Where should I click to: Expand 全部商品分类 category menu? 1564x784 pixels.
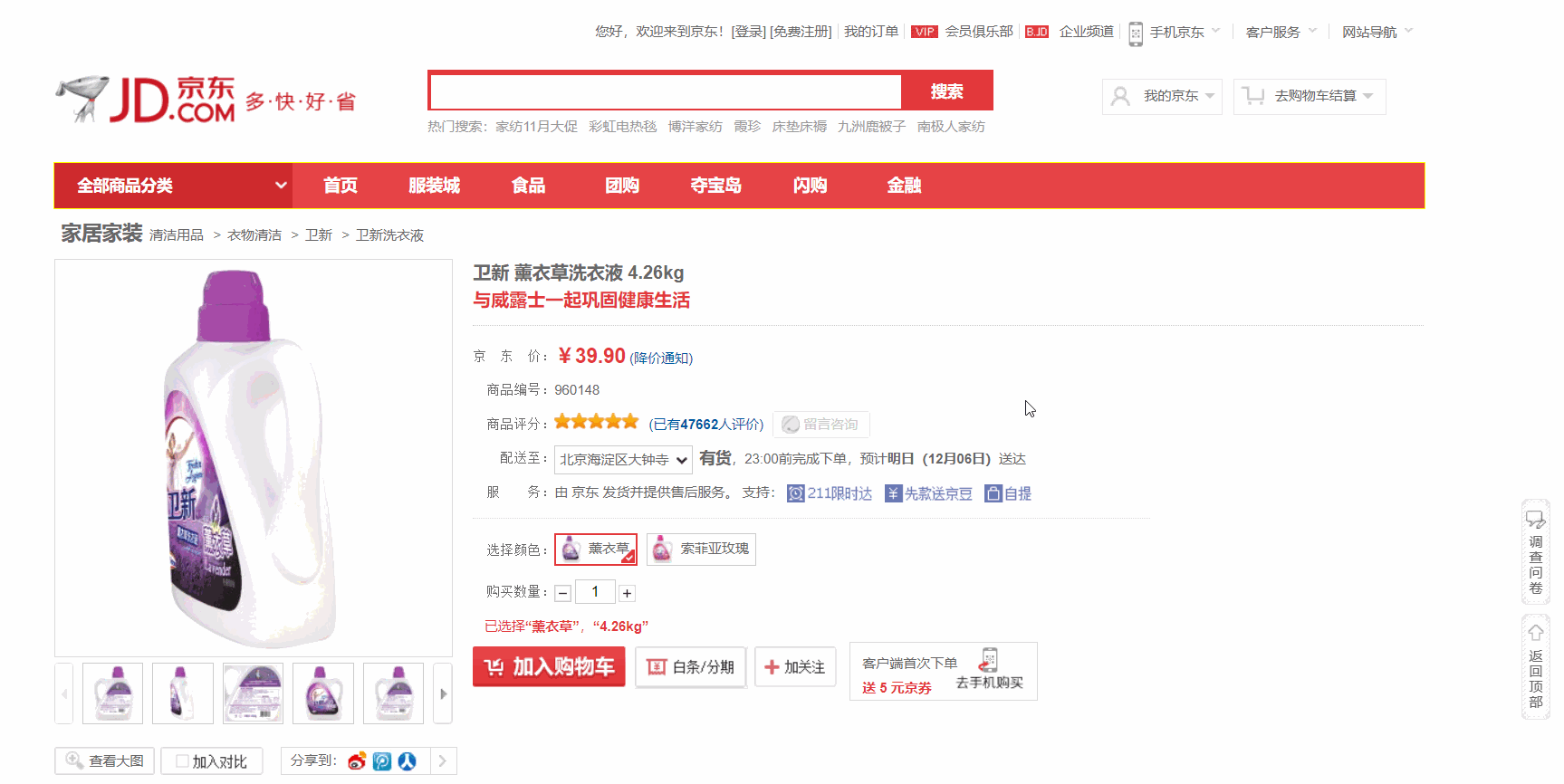pyautogui.click(x=173, y=186)
